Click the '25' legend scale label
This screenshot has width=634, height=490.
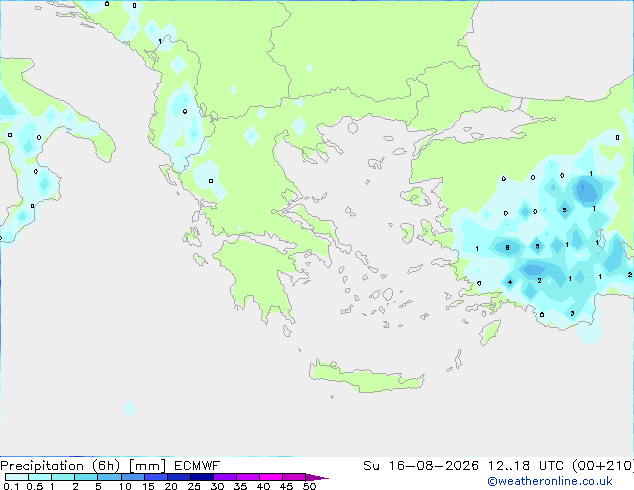194,486
